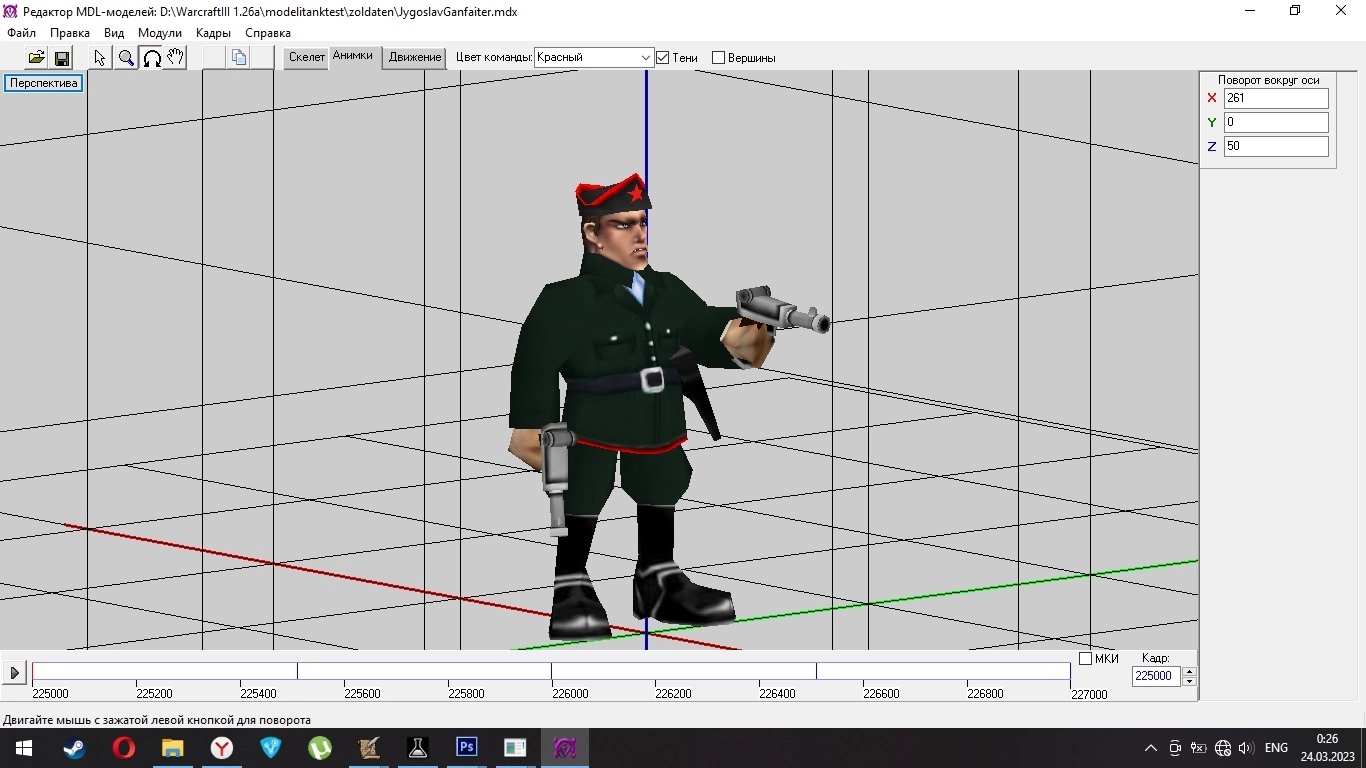
Task: Expand the Цвет команды team color dropdown
Action: tap(646, 58)
